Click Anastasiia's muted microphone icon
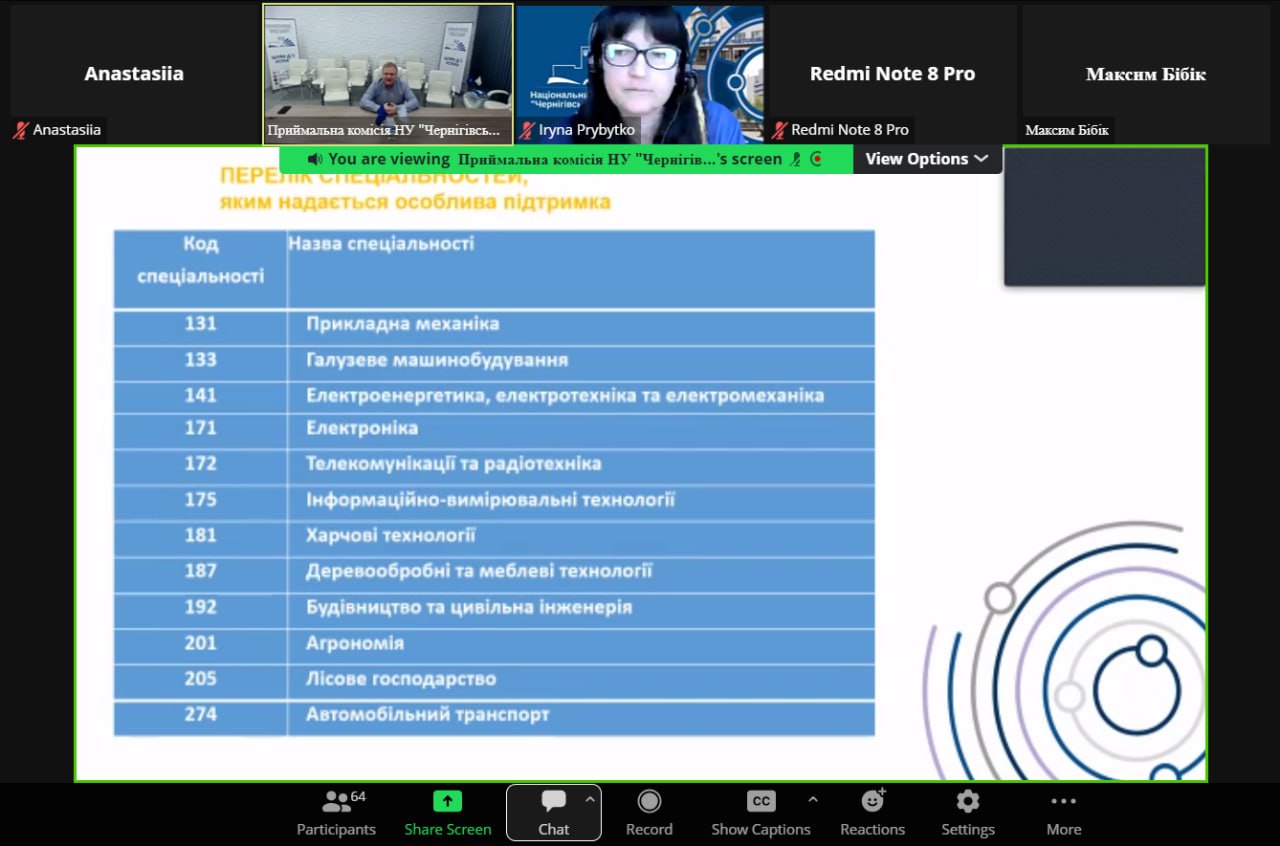The image size is (1280, 846). (20, 130)
